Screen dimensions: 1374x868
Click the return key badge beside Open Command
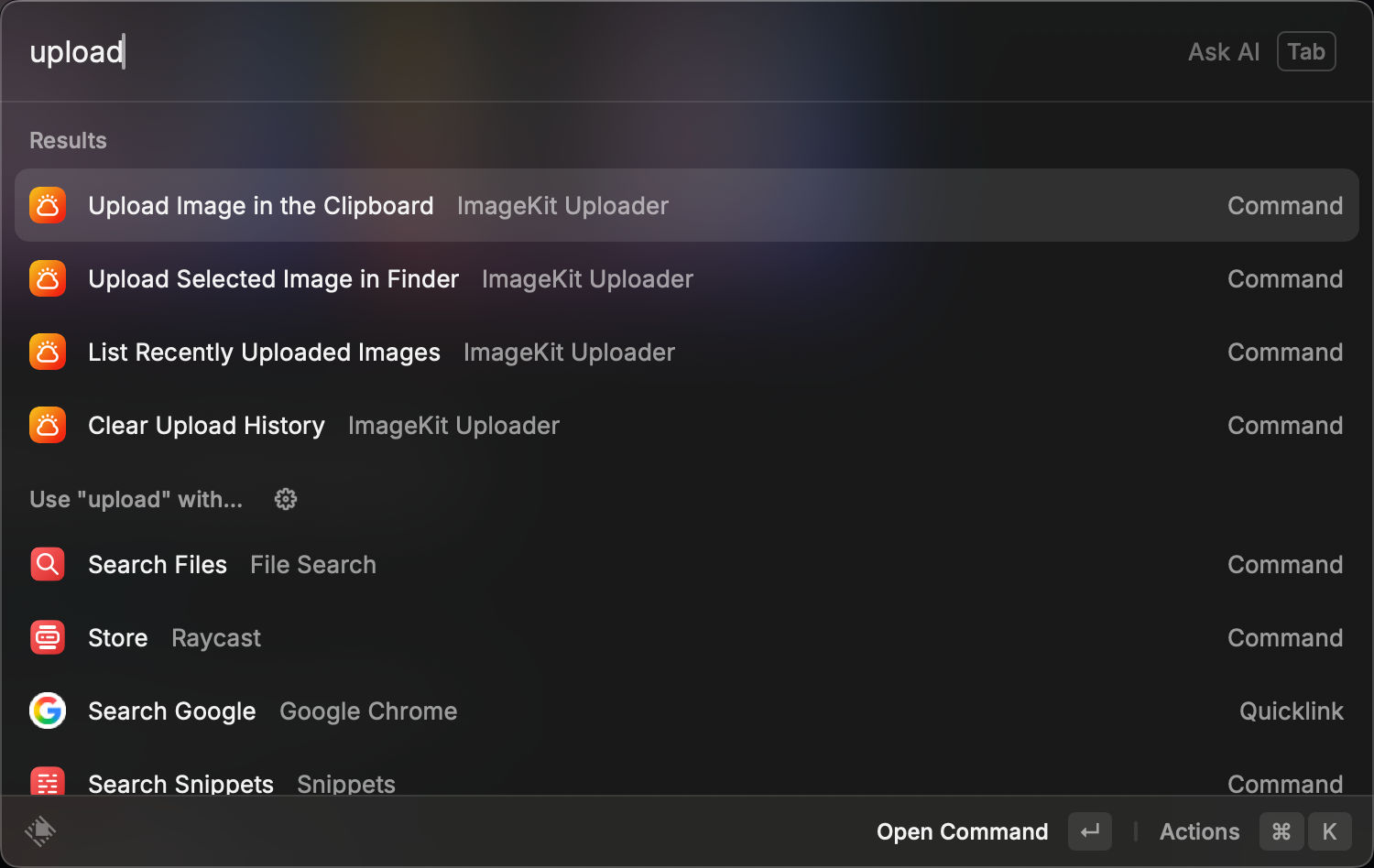click(x=1089, y=831)
